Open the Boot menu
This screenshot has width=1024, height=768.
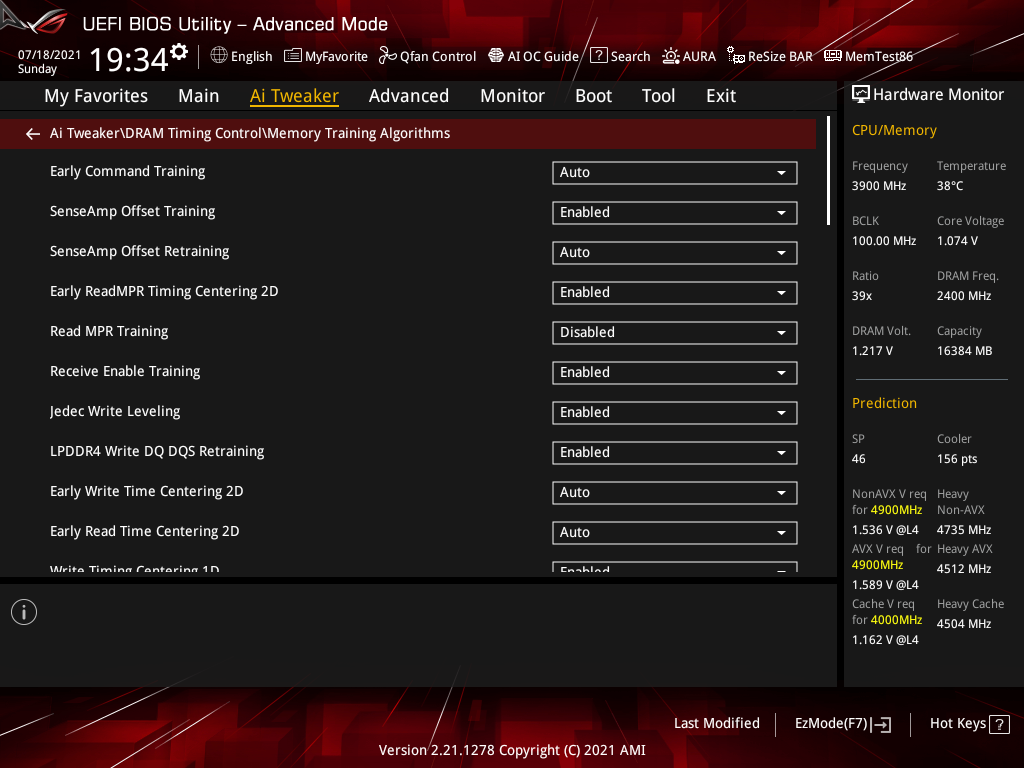tap(593, 95)
